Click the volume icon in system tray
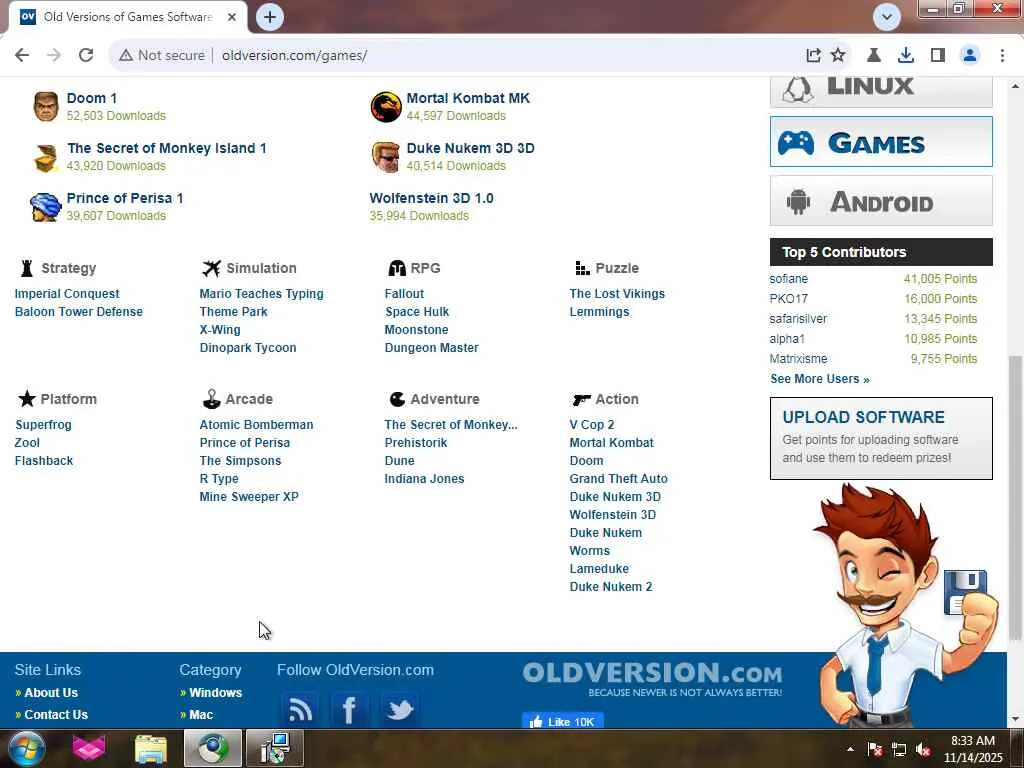The image size is (1024, 768). click(x=923, y=750)
